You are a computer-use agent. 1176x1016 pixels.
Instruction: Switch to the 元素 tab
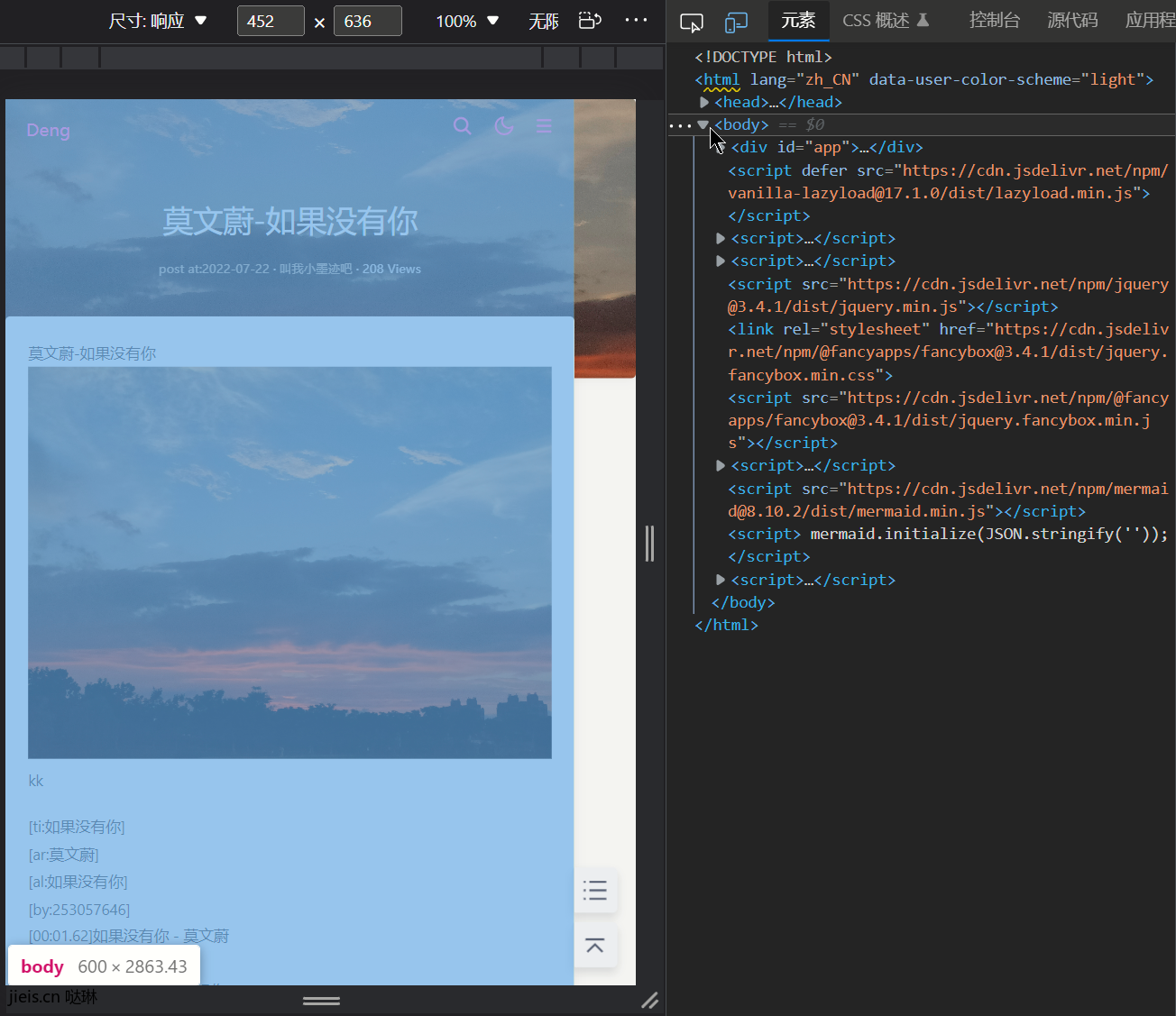pyautogui.click(x=798, y=20)
